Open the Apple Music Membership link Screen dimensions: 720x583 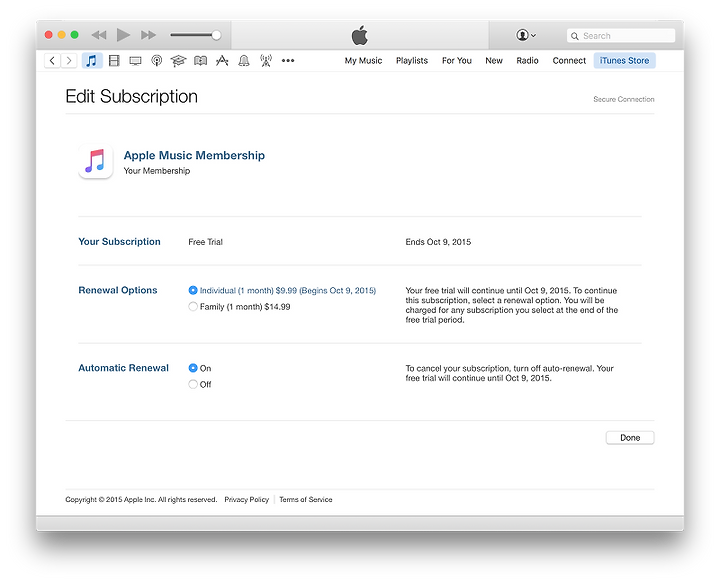tap(194, 155)
